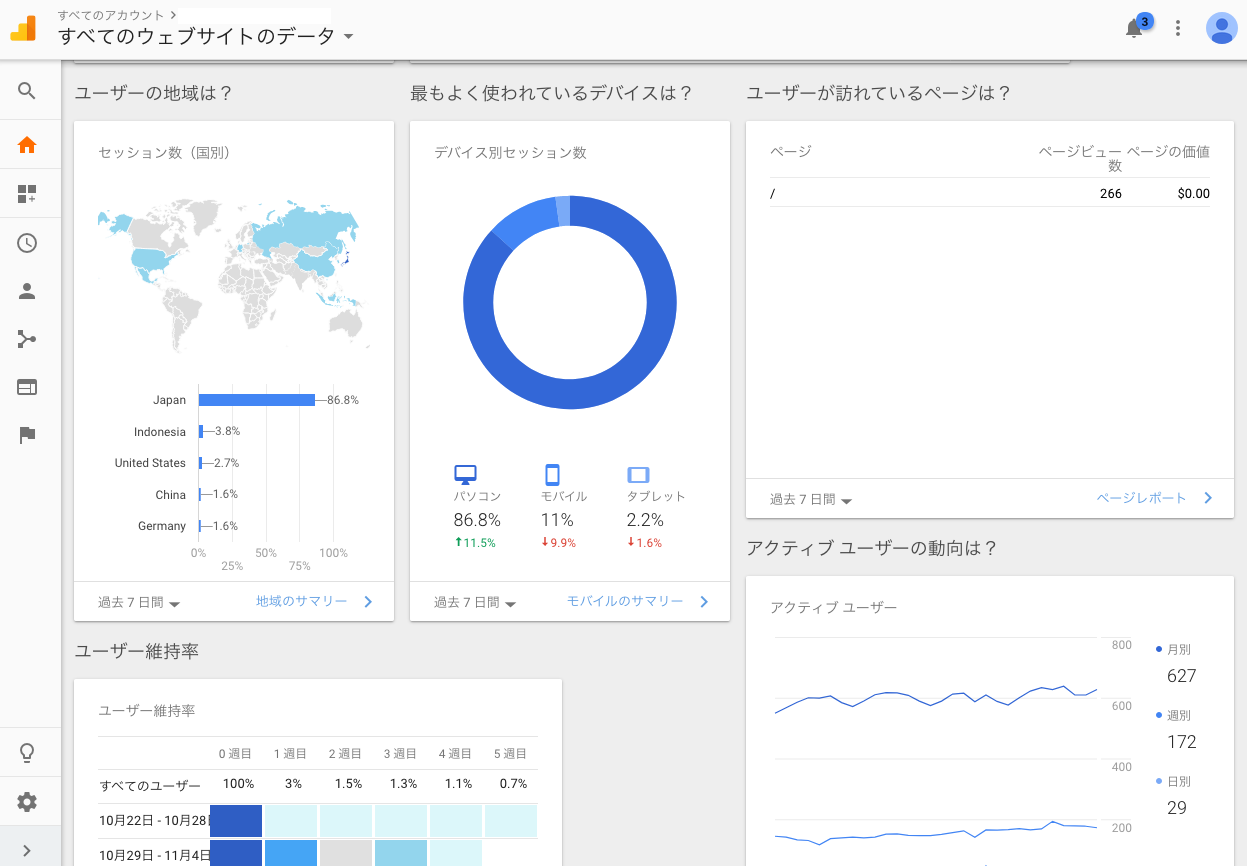This screenshot has height=866, width=1247.
Task: Go to Home via house icon
Action: [27, 145]
